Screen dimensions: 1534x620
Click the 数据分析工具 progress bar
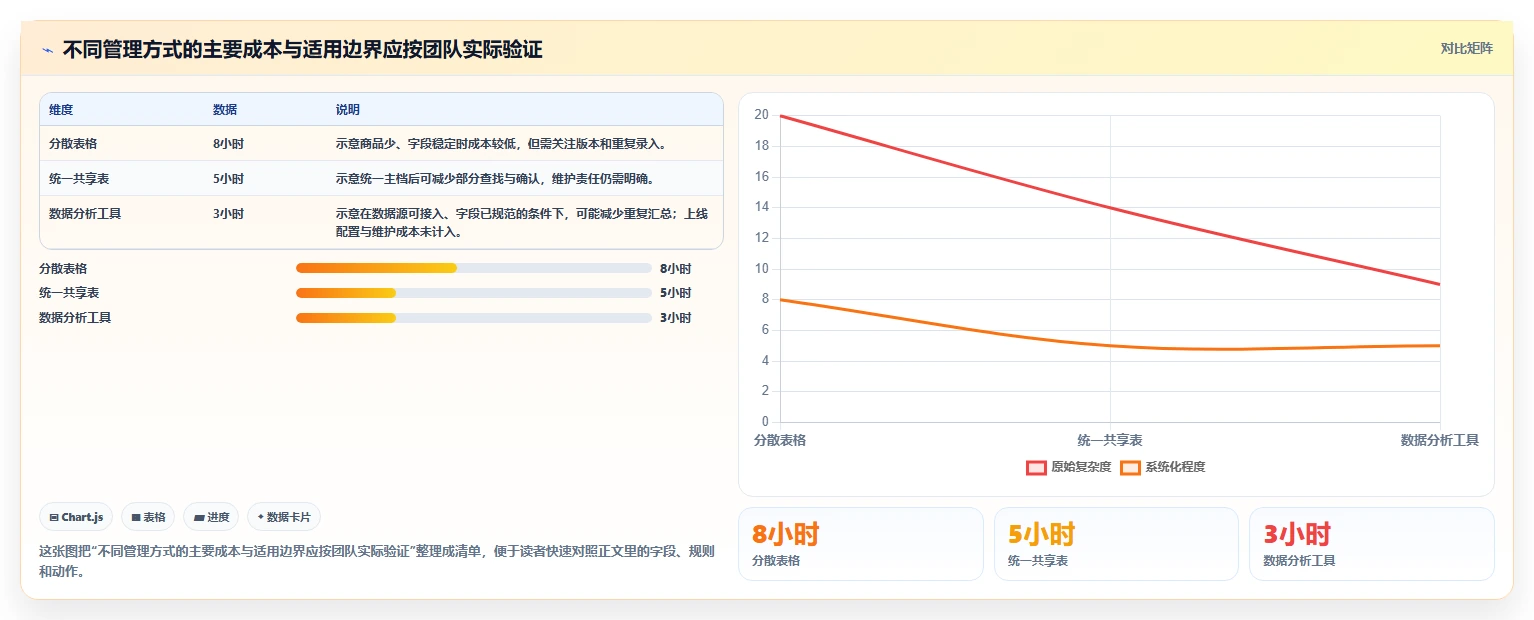(474, 318)
